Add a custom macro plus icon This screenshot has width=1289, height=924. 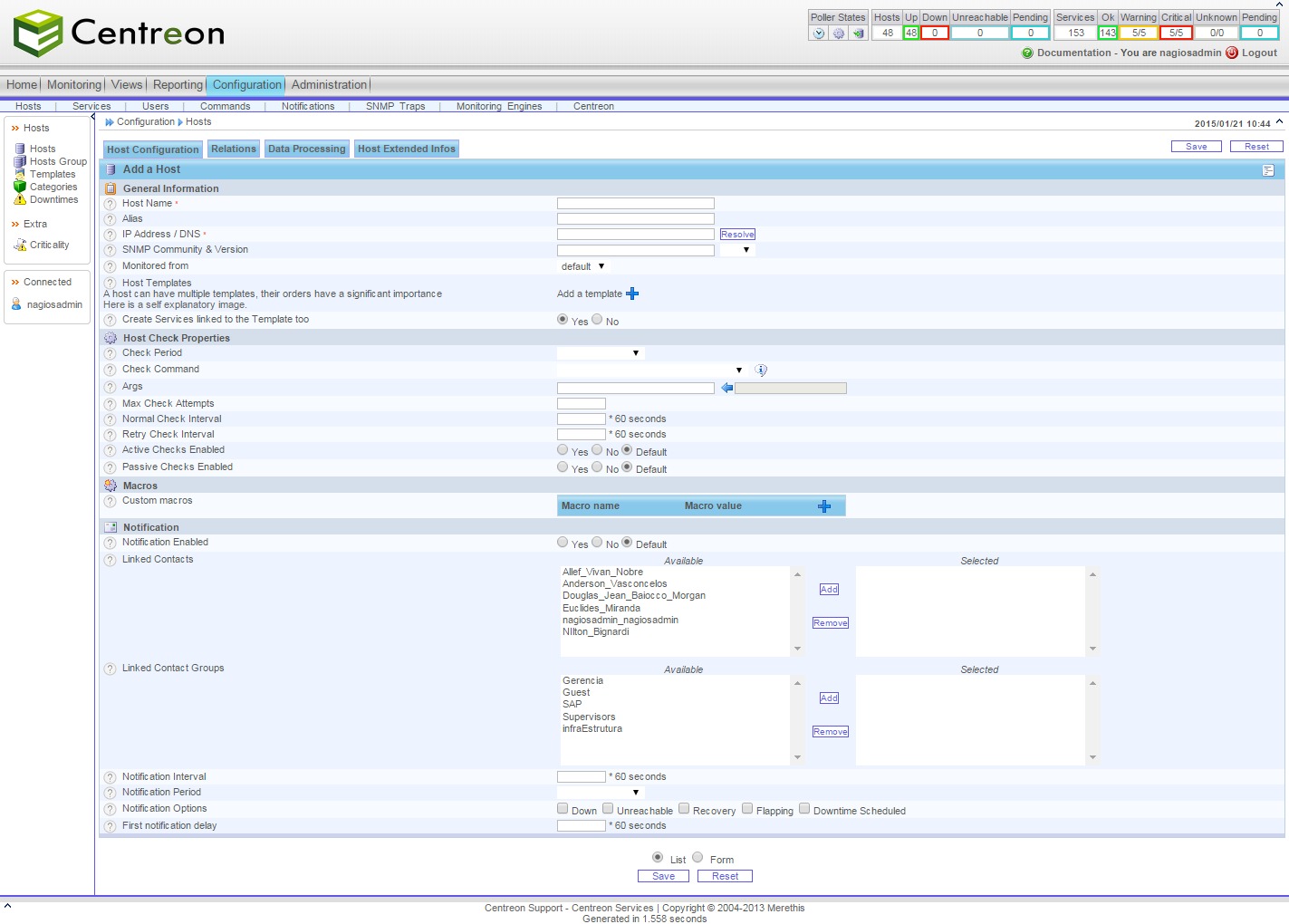click(x=824, y=506)
